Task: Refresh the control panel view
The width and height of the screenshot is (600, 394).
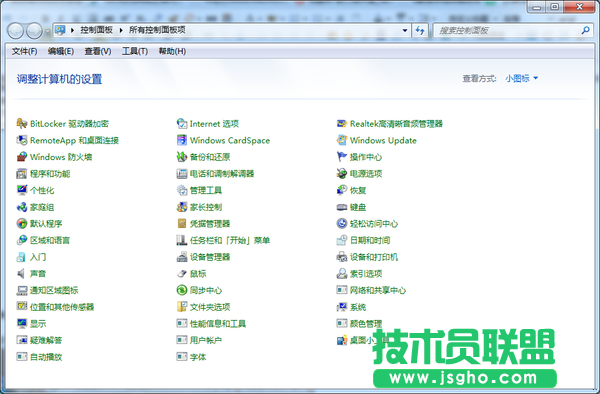Action: [420, 30]
